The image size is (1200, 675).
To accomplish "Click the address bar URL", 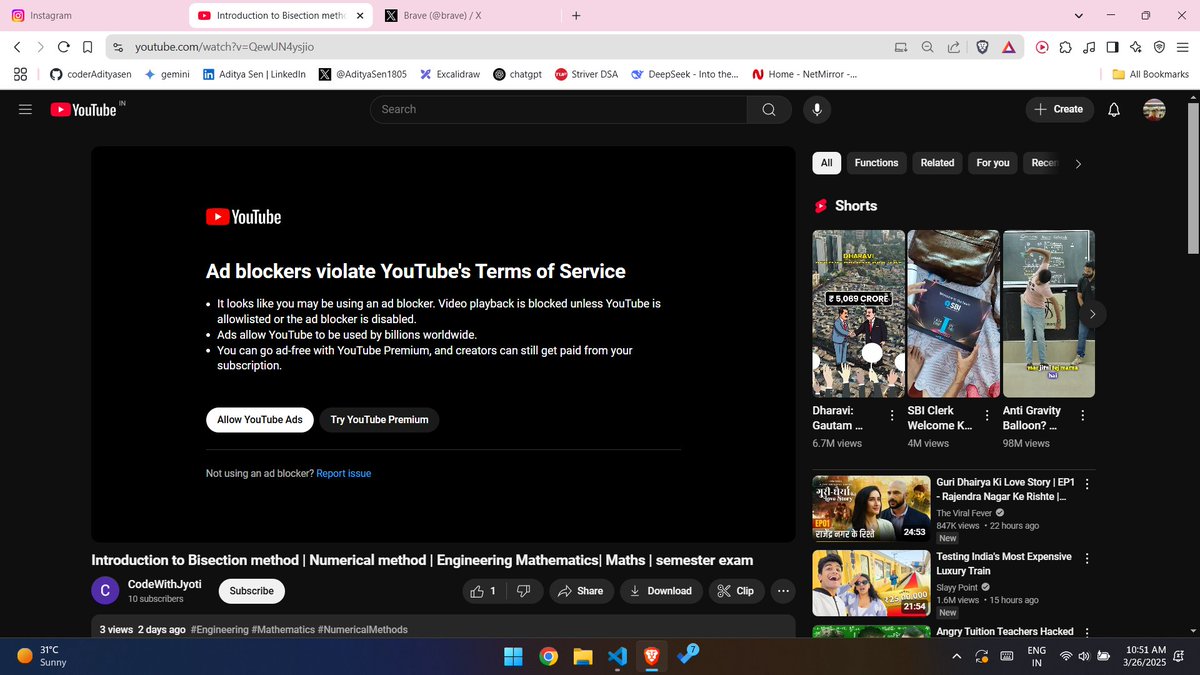I will [225, 47].
